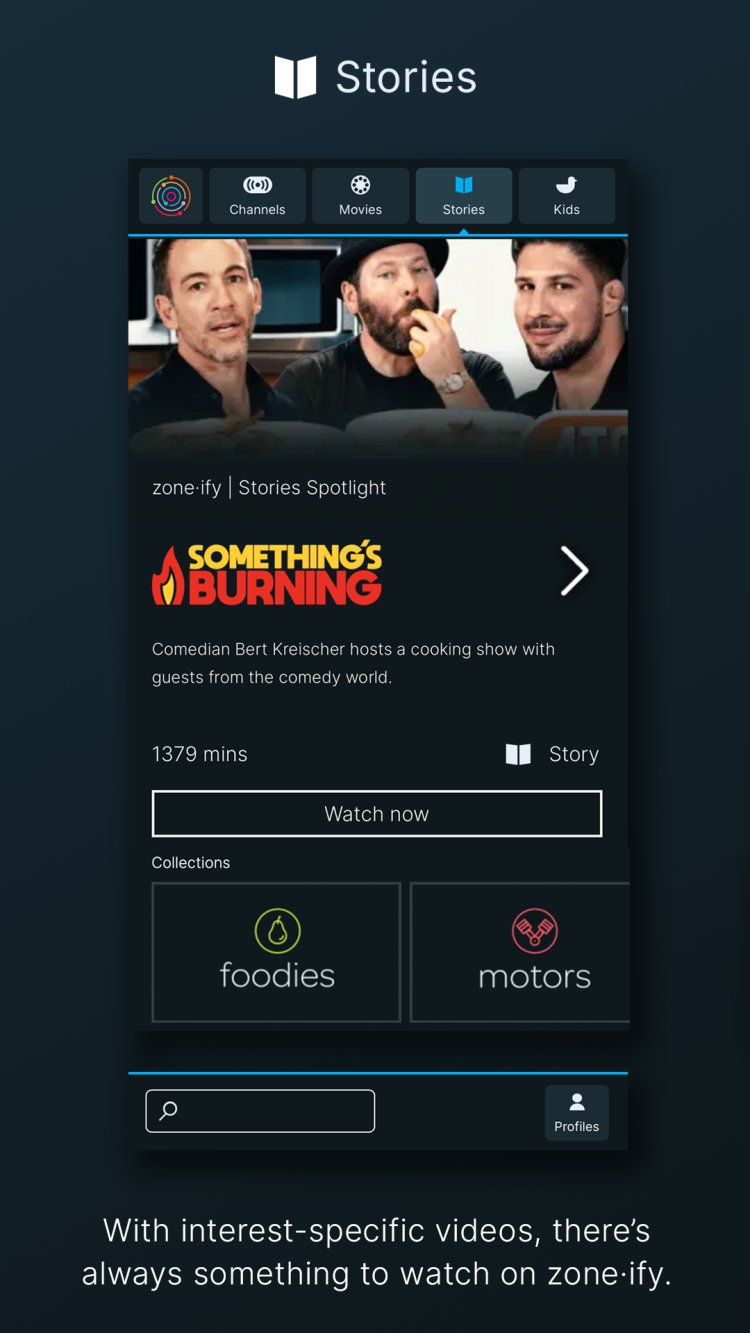Switch to the Movies tab

click(360, 196)
